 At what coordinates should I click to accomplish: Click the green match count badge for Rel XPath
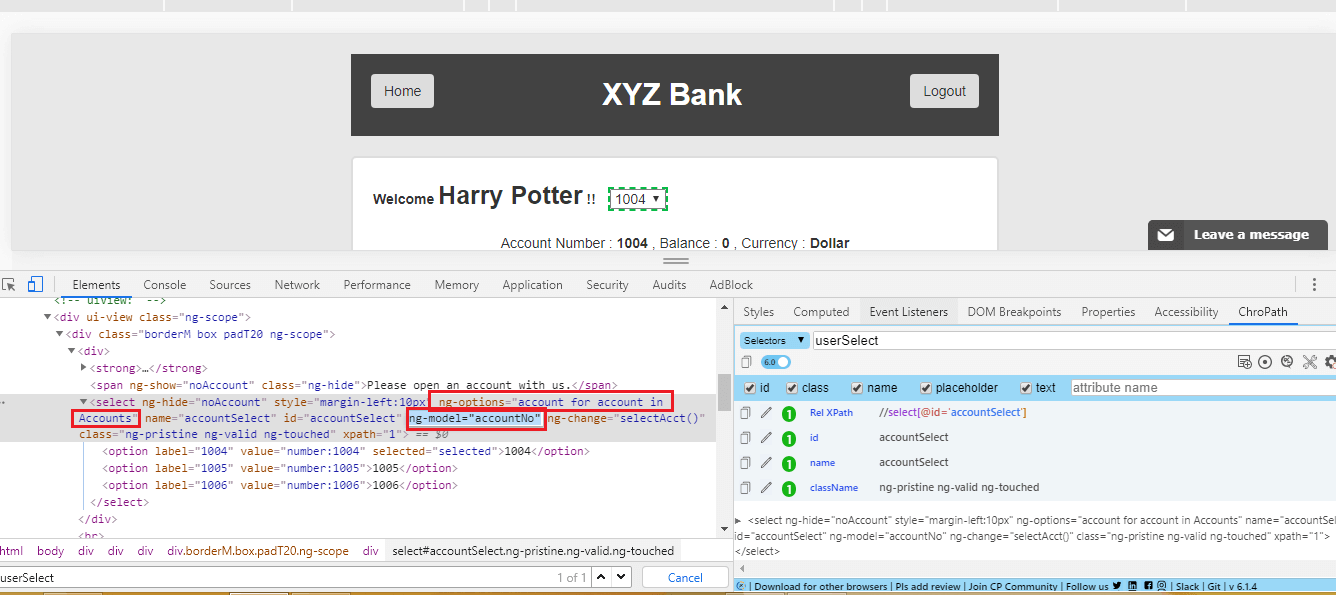[x=788, y=413]
